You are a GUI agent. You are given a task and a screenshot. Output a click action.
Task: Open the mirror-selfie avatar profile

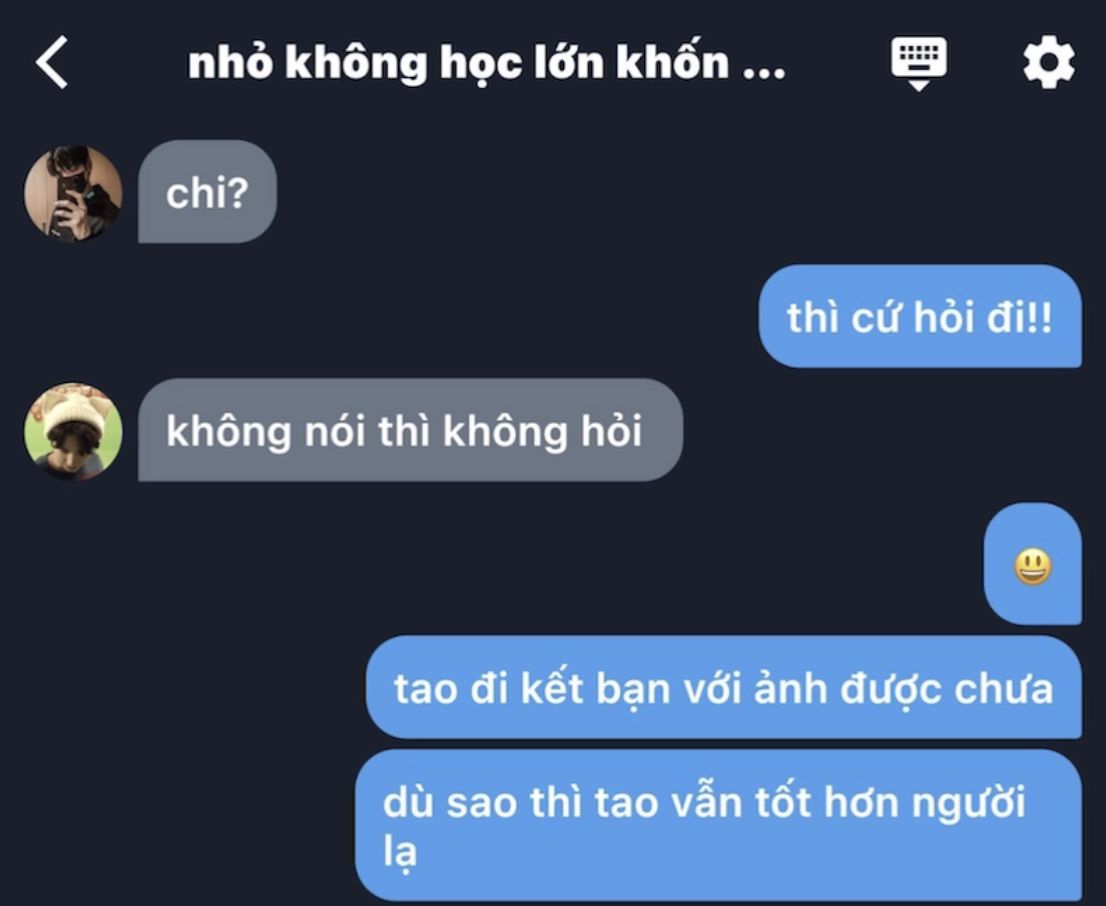coord(73,193)
